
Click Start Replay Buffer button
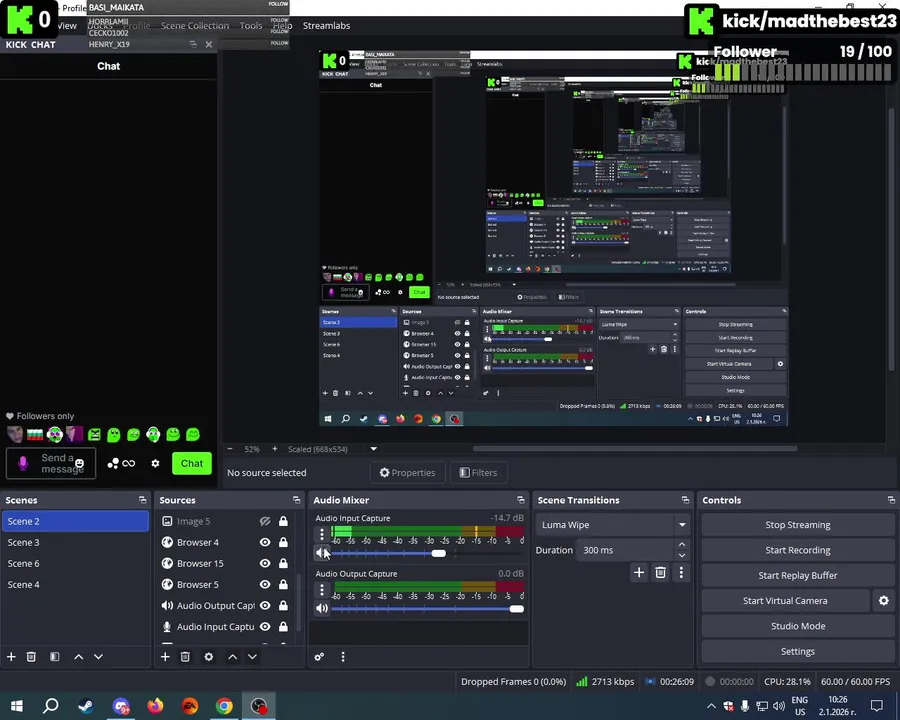pos(797,575)
